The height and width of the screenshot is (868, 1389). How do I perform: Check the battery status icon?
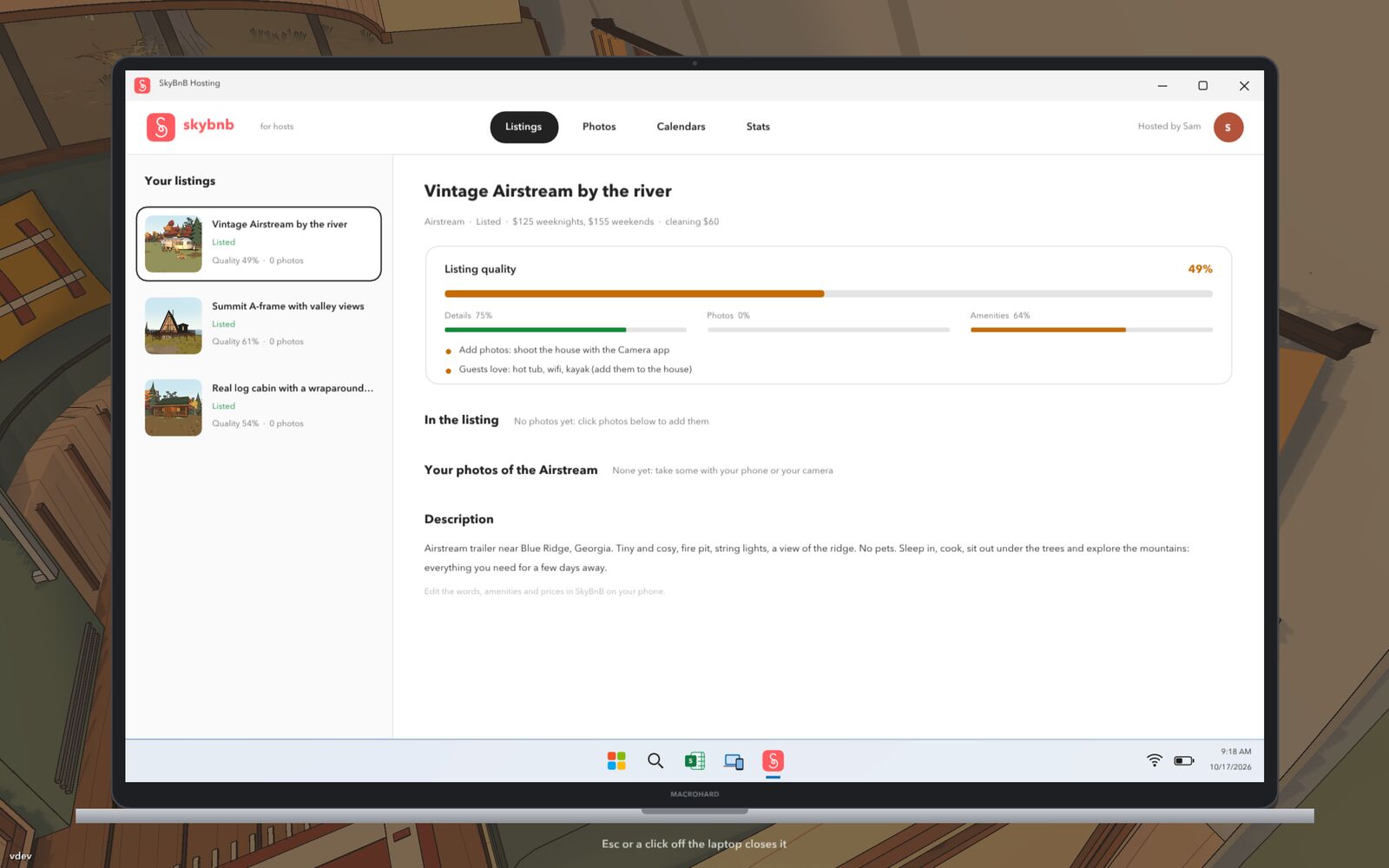click(x=1184, y=760)
